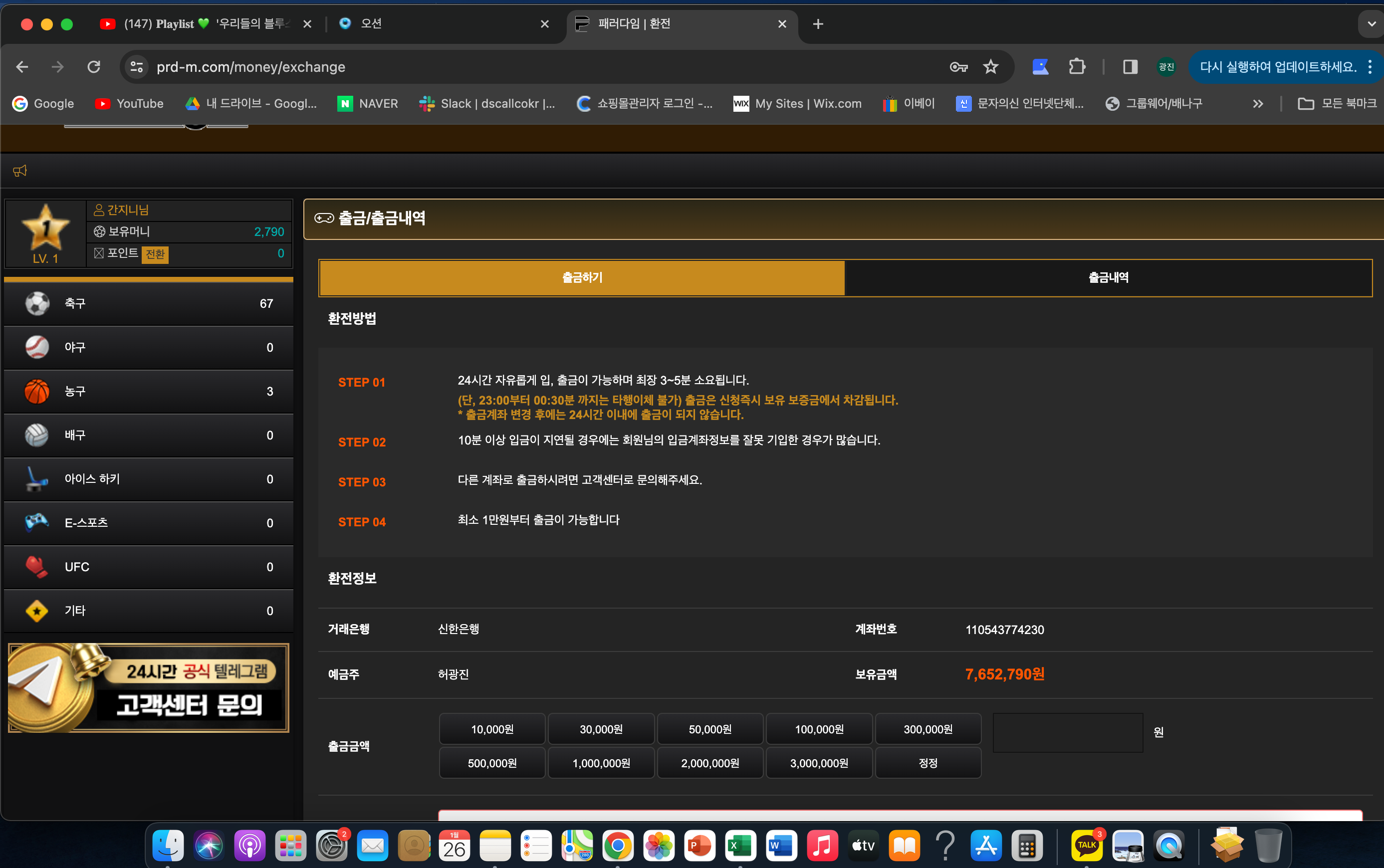Open the 야구 baseball section
Viewport: 1384px width, 868px height.
point(148,347)
